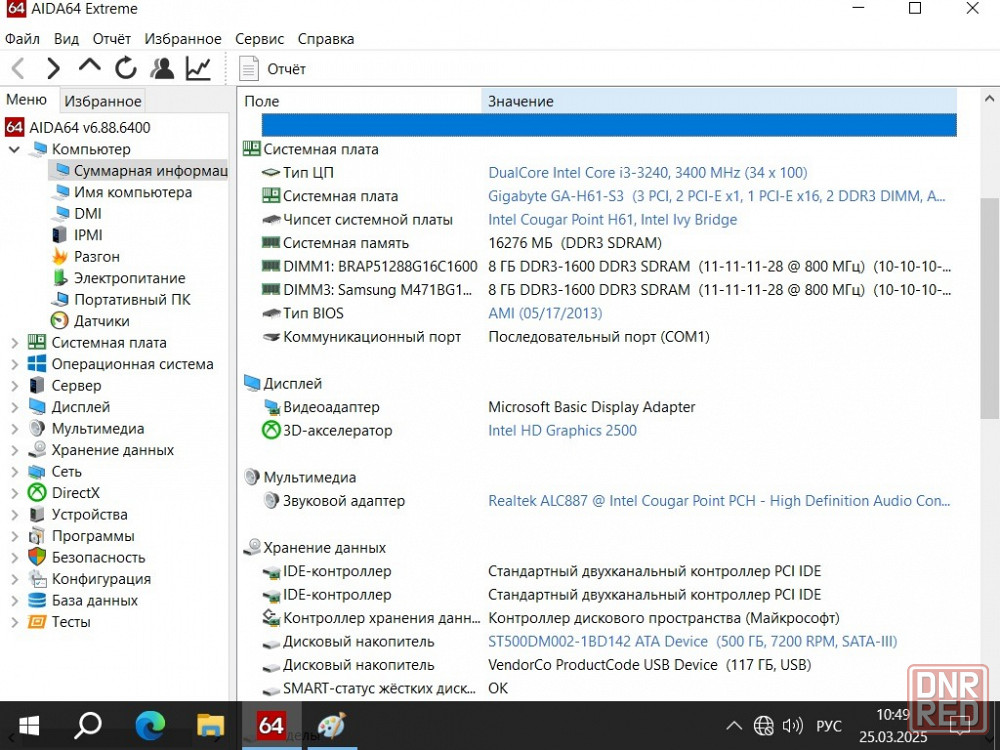Select Суммарная информация in the tree
Viewport: 1000px width, 750px height.
pyautogui.click(x=138, y=170)
